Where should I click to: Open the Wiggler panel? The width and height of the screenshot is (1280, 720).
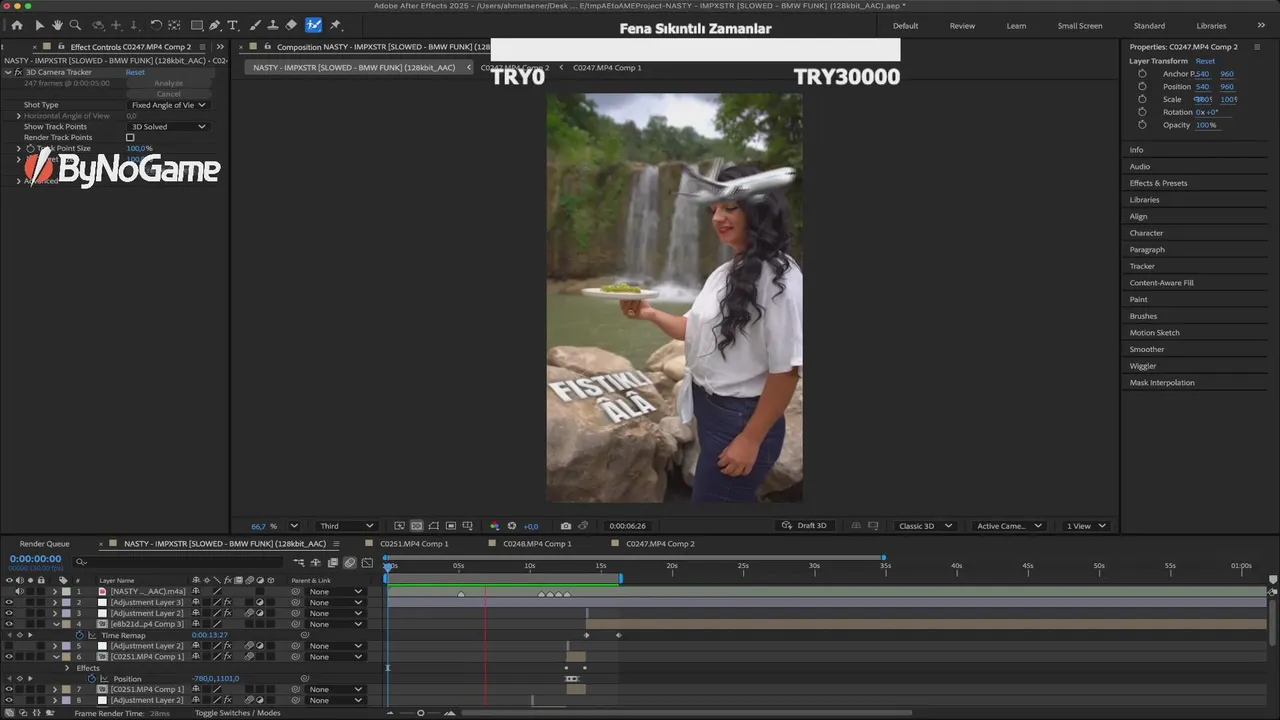point(1142,366)
